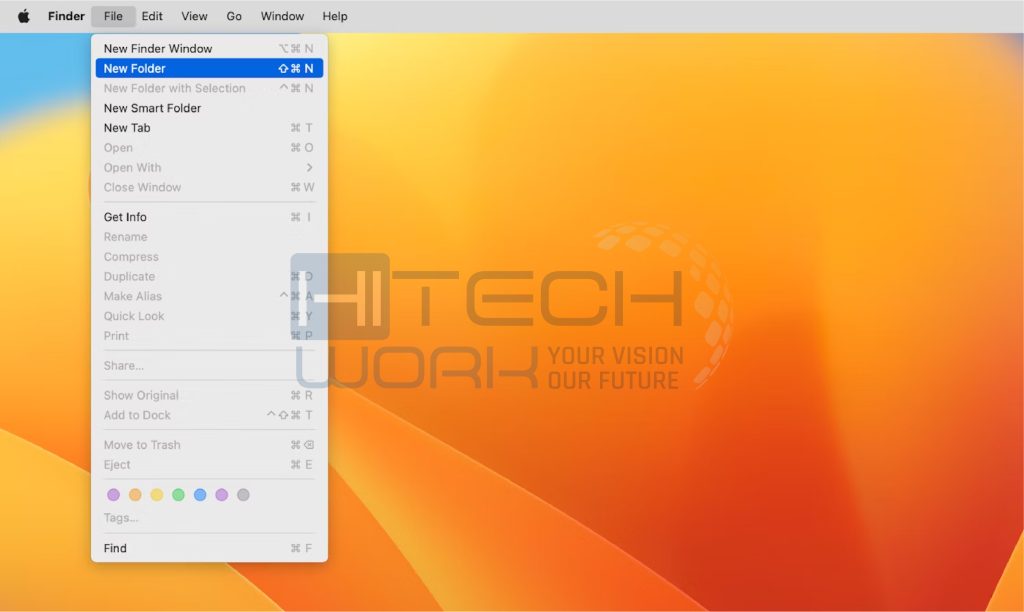The image size is (1024, 612).
Task: Pick the purple tag dot between blue and gray
Action: point(221,495)
